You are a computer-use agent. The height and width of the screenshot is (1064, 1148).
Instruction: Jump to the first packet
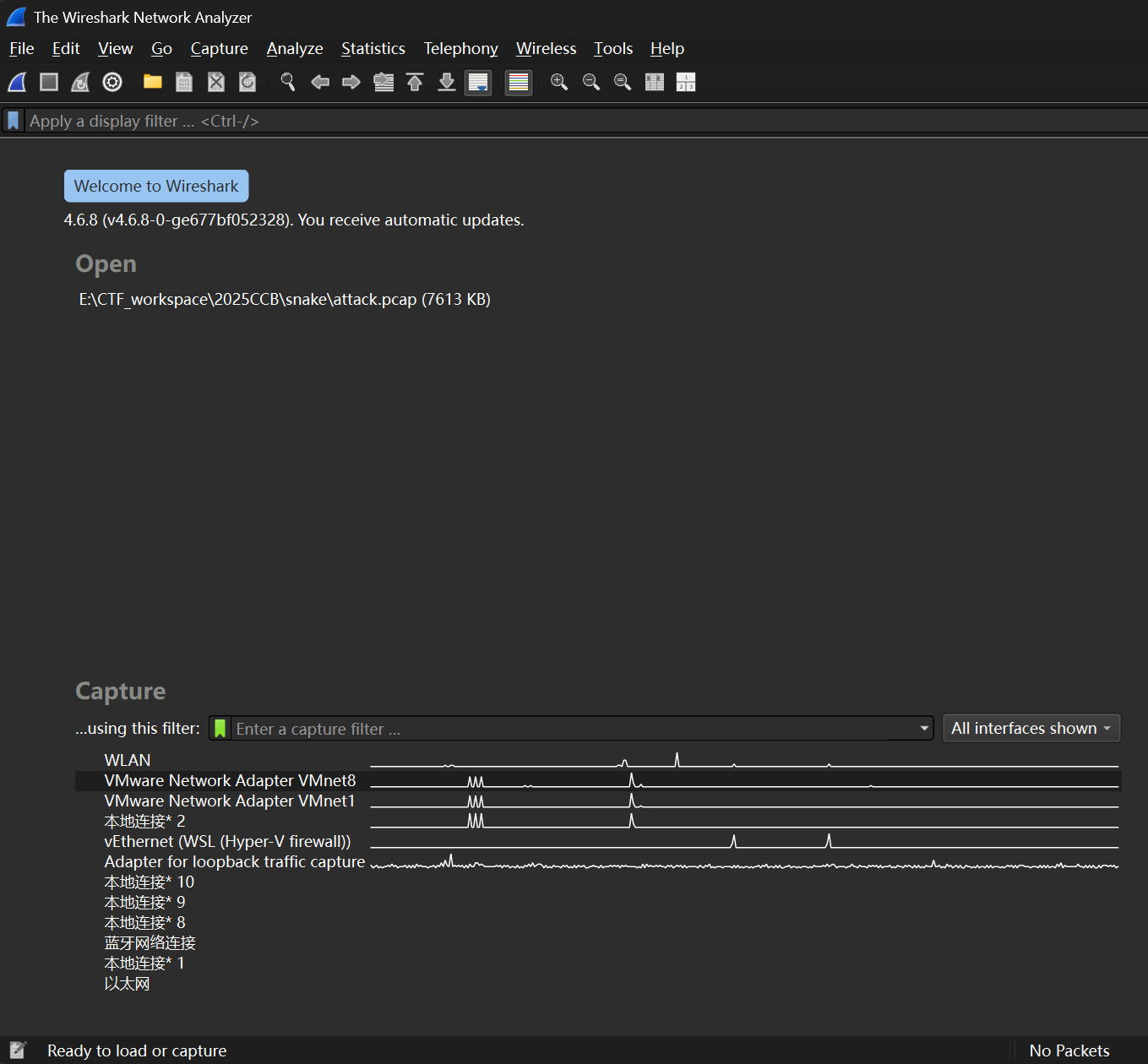(x=415, y=82)
